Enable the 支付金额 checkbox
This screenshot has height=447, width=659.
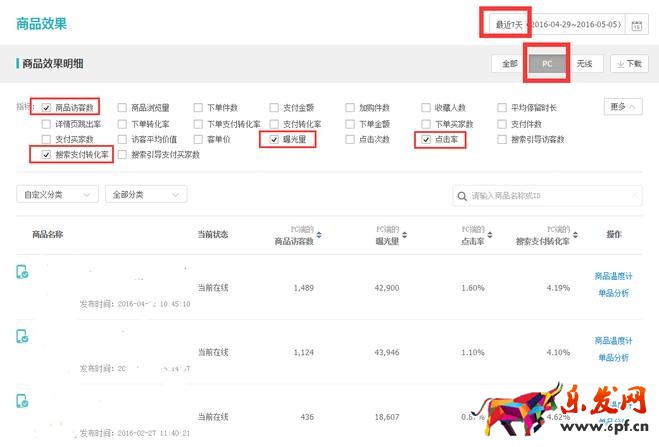(274, 107)
